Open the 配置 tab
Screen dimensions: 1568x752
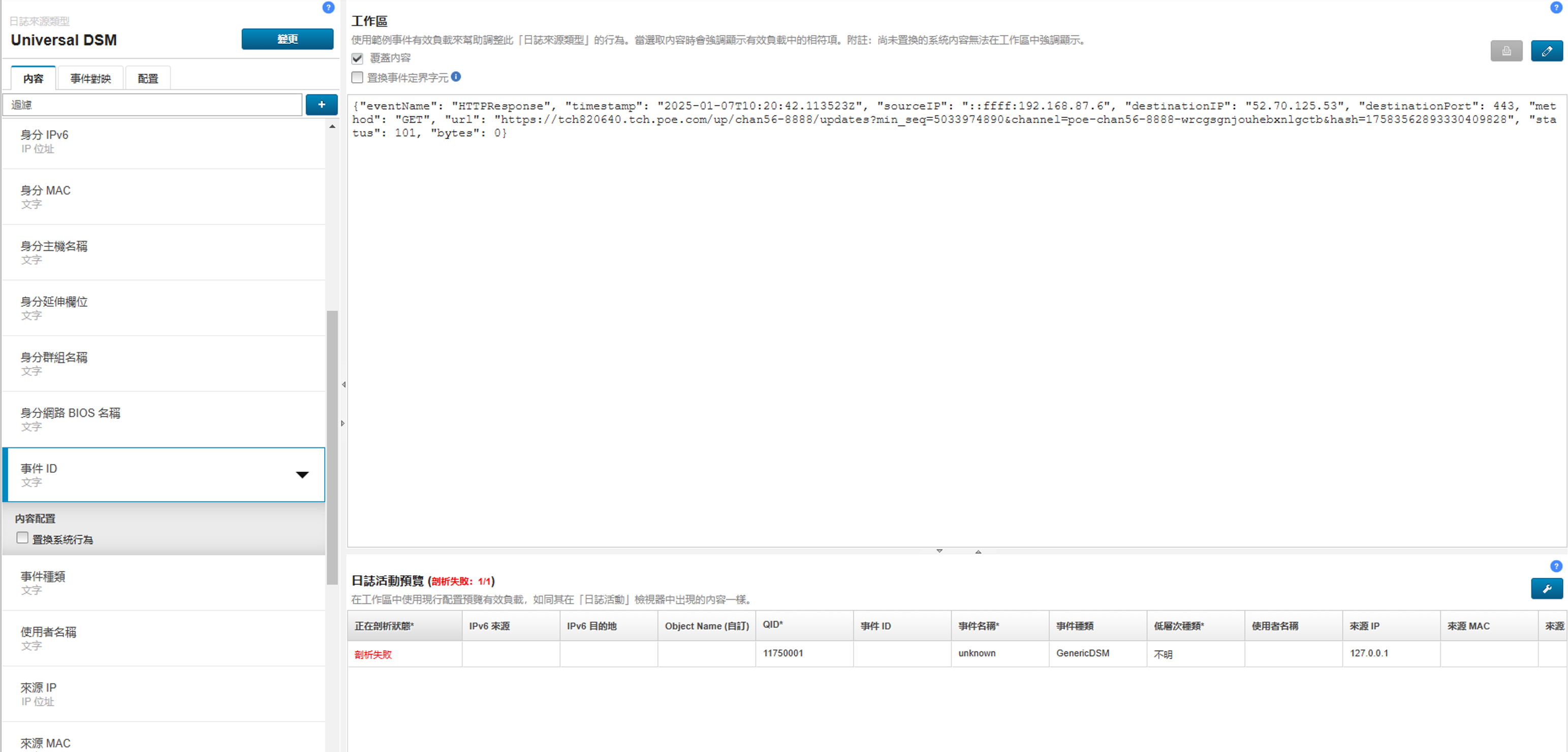147,79
